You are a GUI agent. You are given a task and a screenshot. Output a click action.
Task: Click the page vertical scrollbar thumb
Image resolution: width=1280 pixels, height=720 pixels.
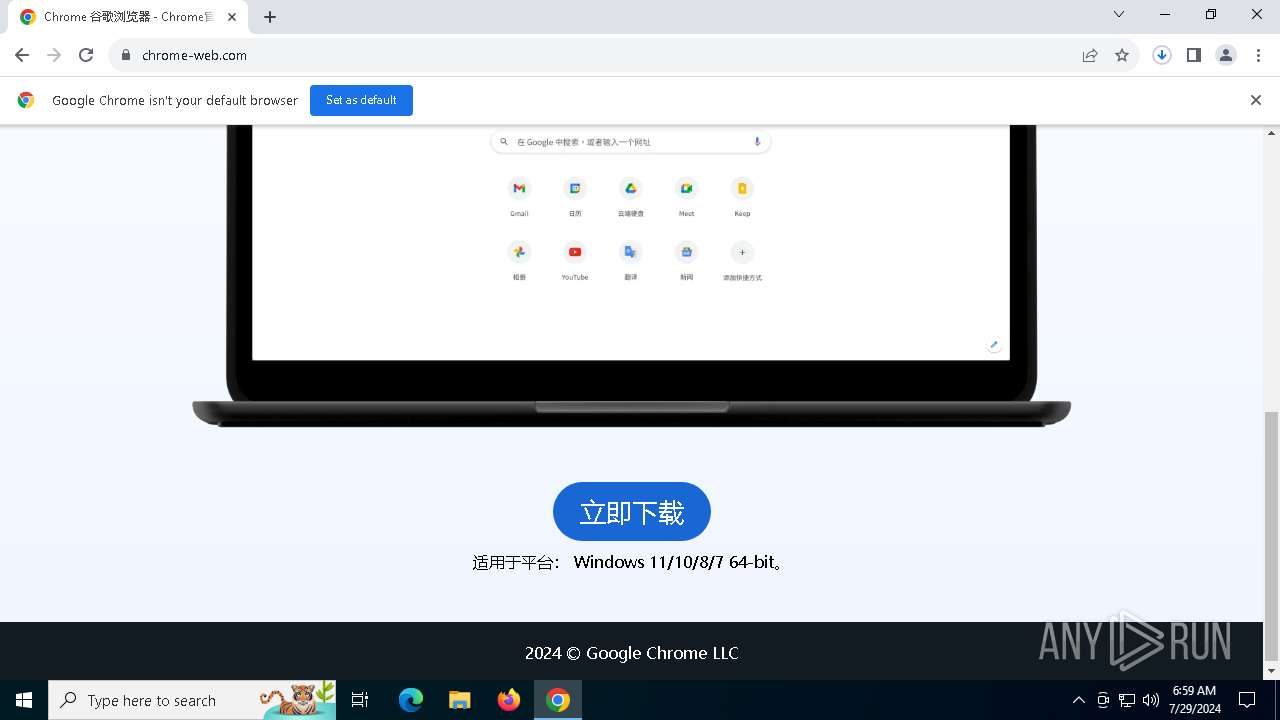coord(1272,535)
